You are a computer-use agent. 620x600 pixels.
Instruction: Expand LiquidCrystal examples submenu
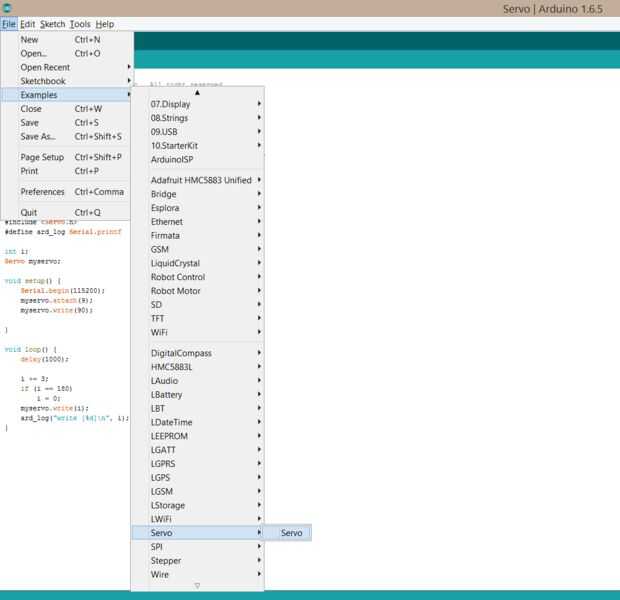coord(198,263)
